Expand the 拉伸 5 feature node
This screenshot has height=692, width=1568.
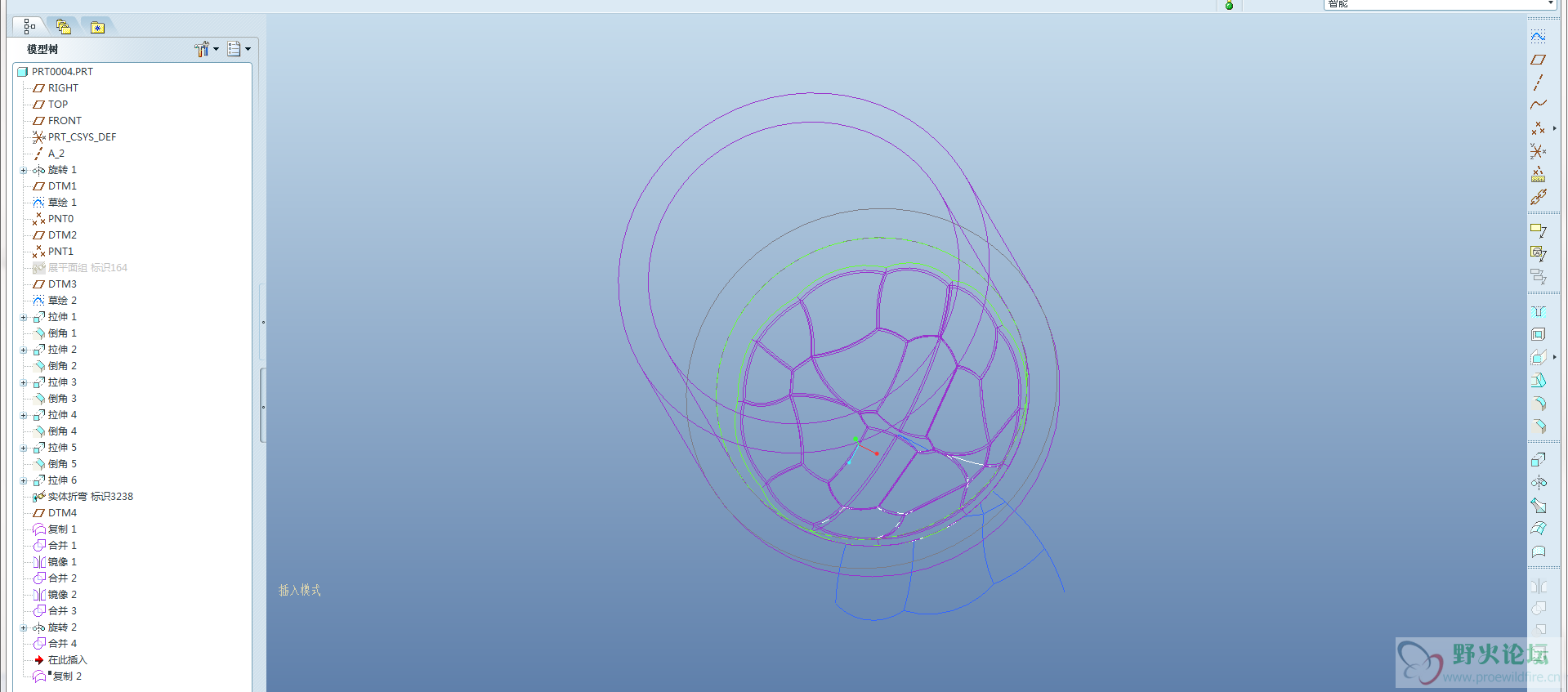pos(24,448)
